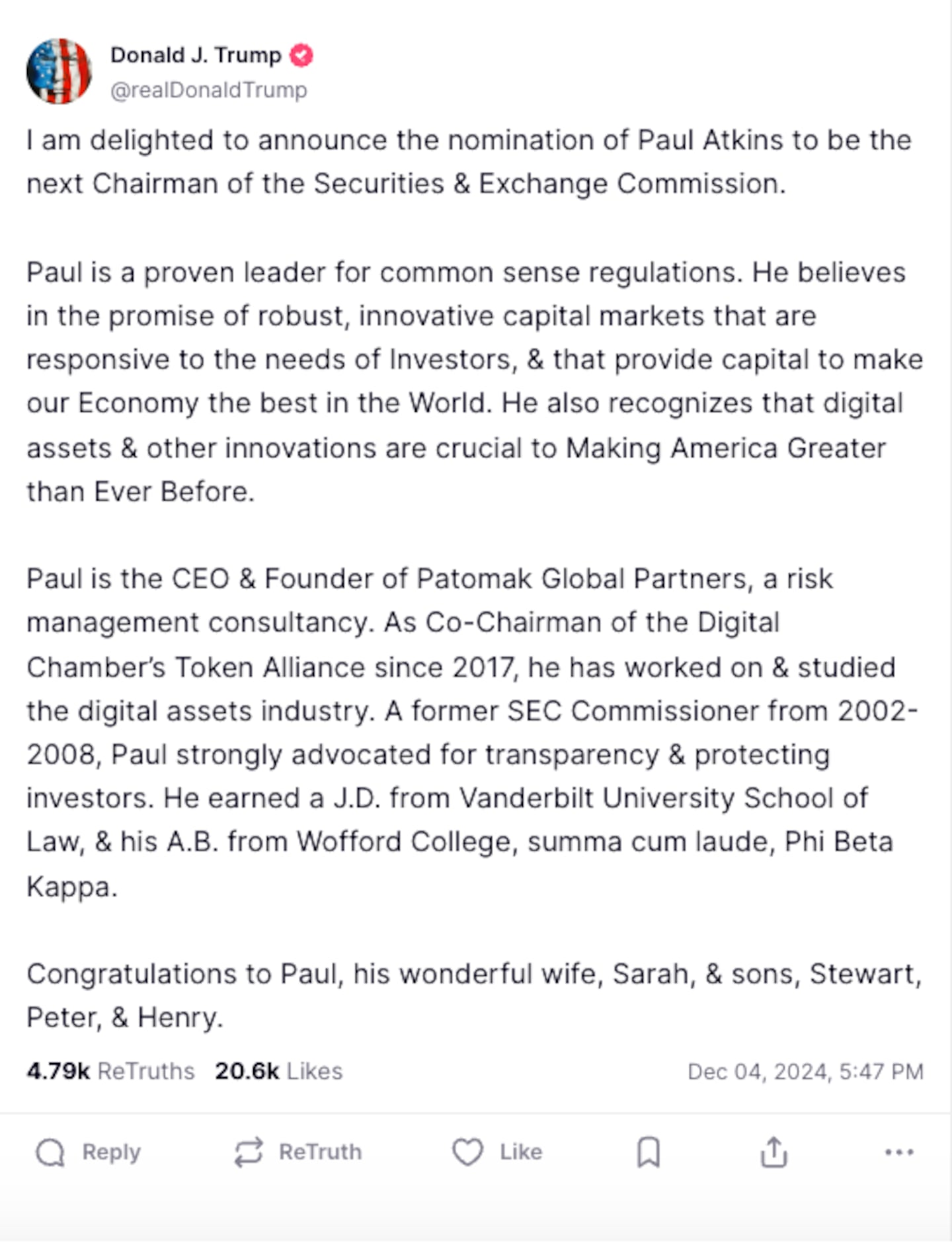This screenshot has height=1243, width=952.
Task: Click the Like text label
Action: point(521,1152)
